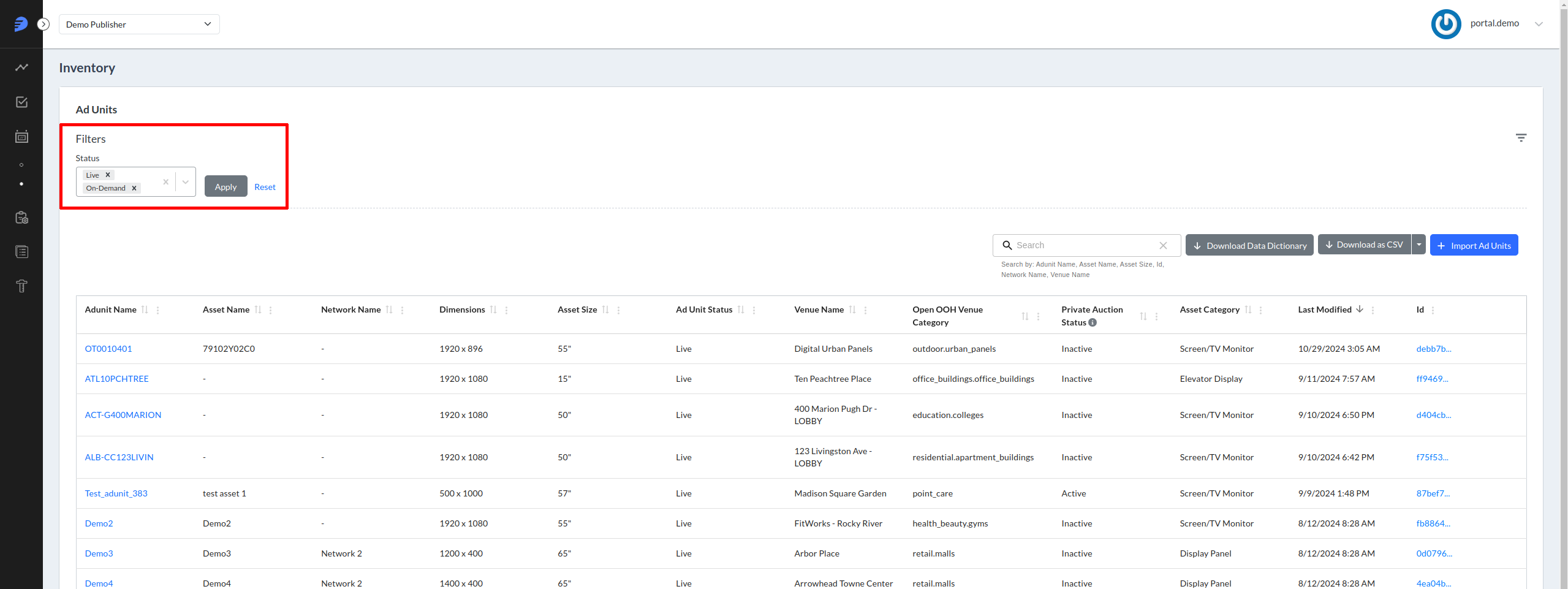
Task: Open ad unit ATL10PCHTREE
Action: 117,379
